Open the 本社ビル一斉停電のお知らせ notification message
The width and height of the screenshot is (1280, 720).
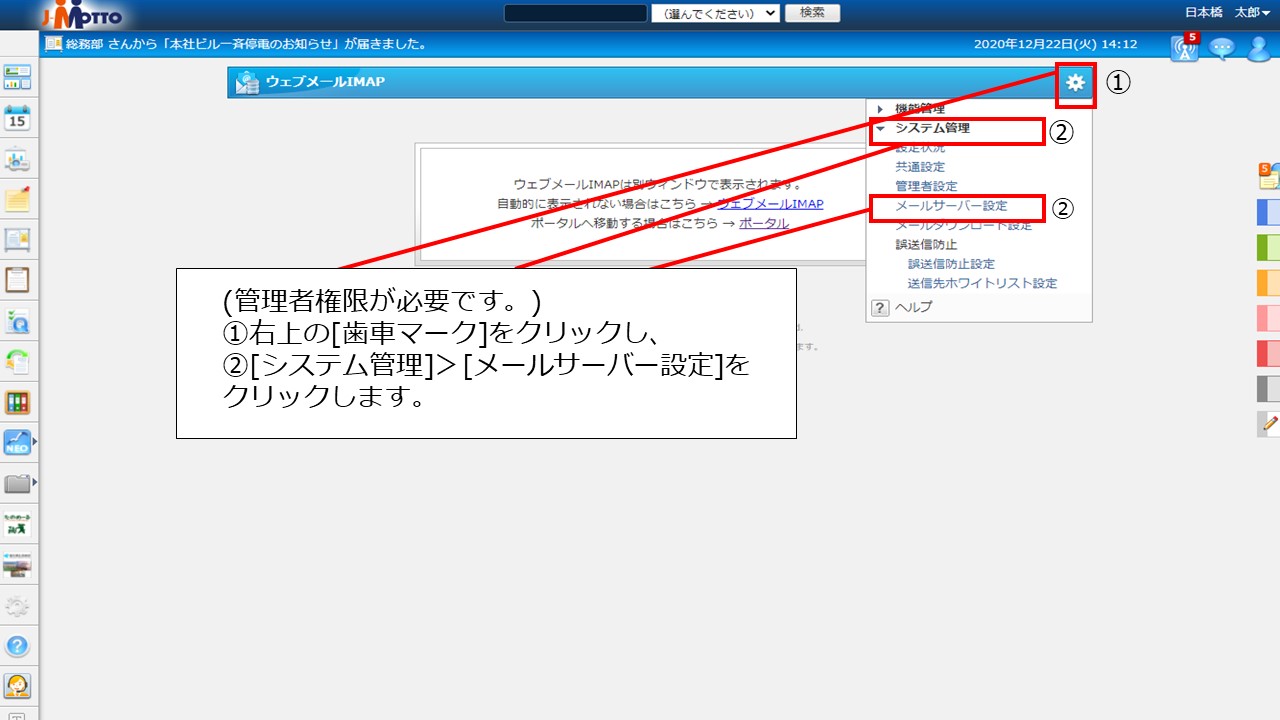click(x=246, y=44)
